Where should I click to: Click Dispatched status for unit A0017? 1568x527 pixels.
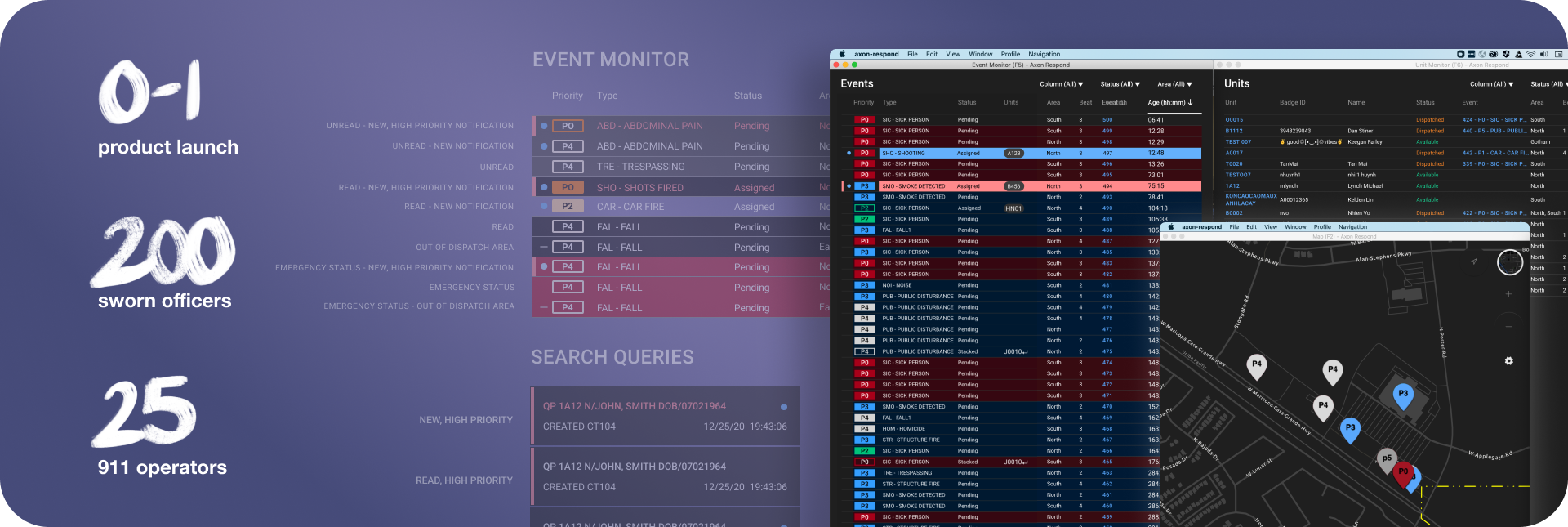[1429, 153]
